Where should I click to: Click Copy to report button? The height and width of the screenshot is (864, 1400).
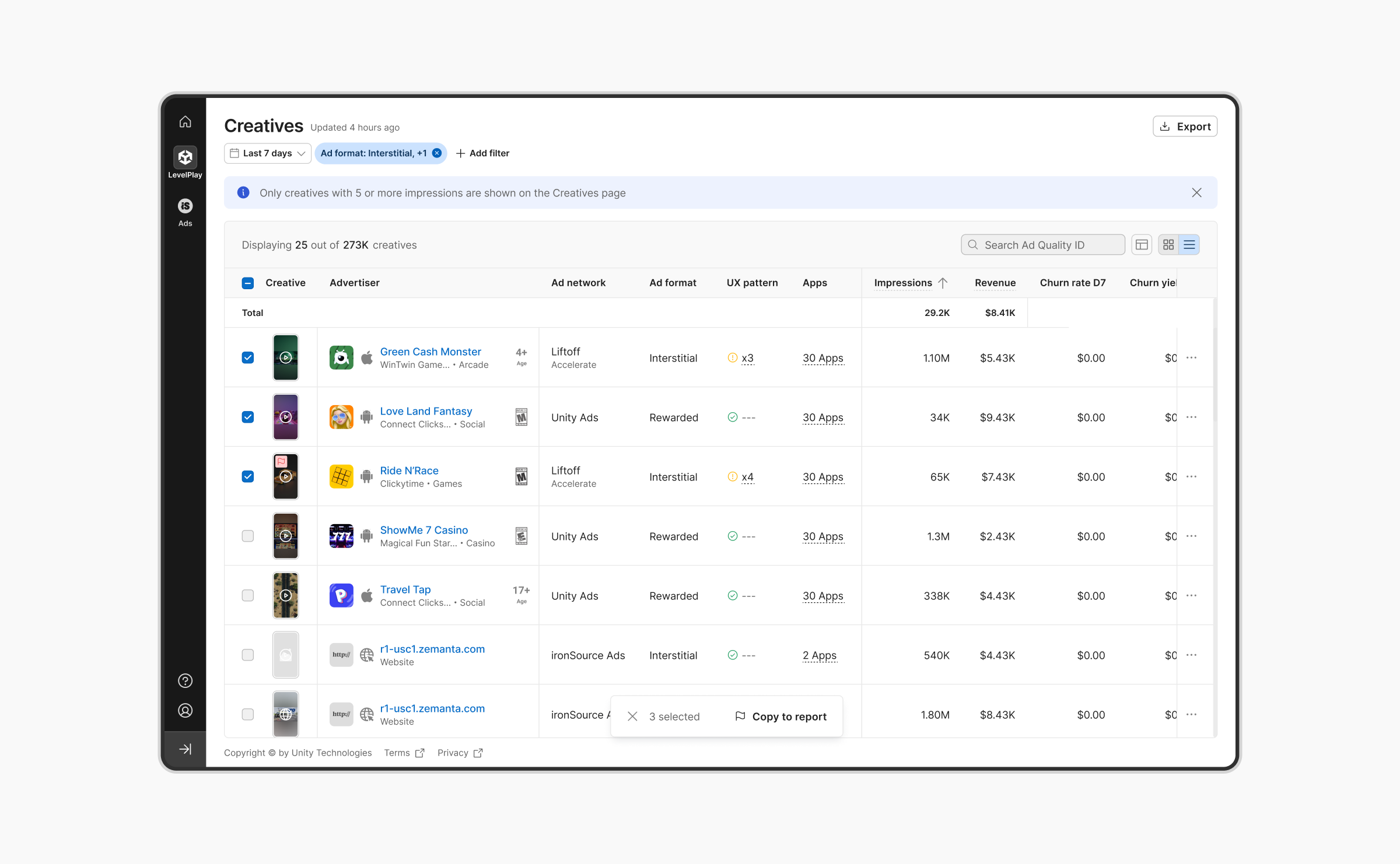click(781, 717)
